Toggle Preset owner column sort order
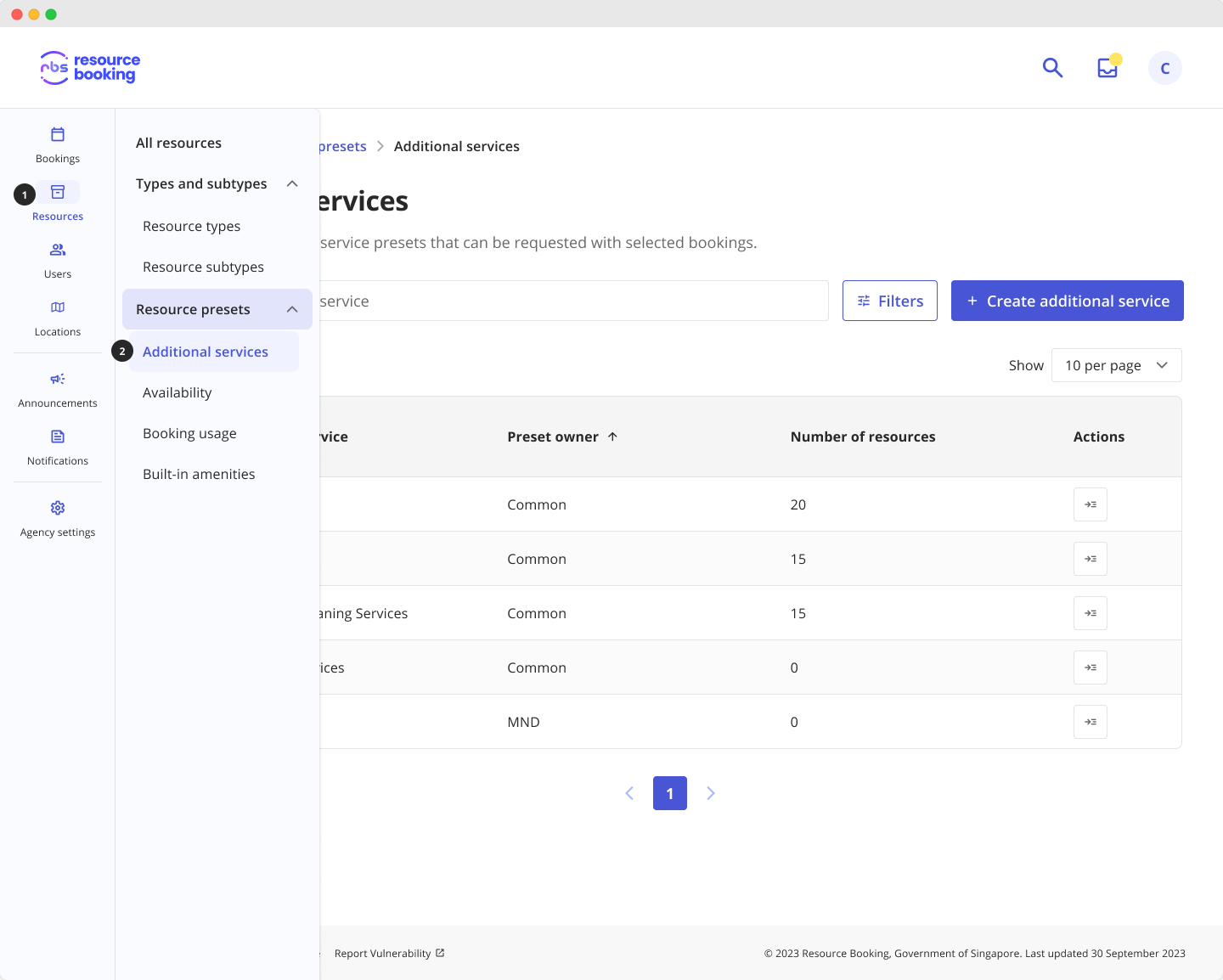This screenshot has width=1223, height=980. coord(611,436)
